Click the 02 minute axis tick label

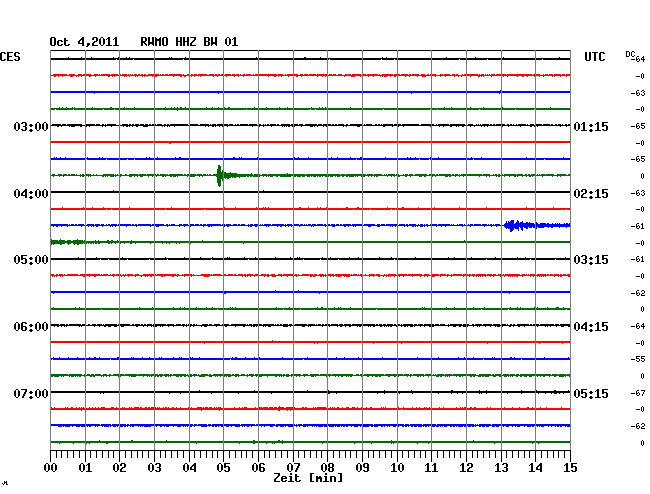click(x=119, y=468)
